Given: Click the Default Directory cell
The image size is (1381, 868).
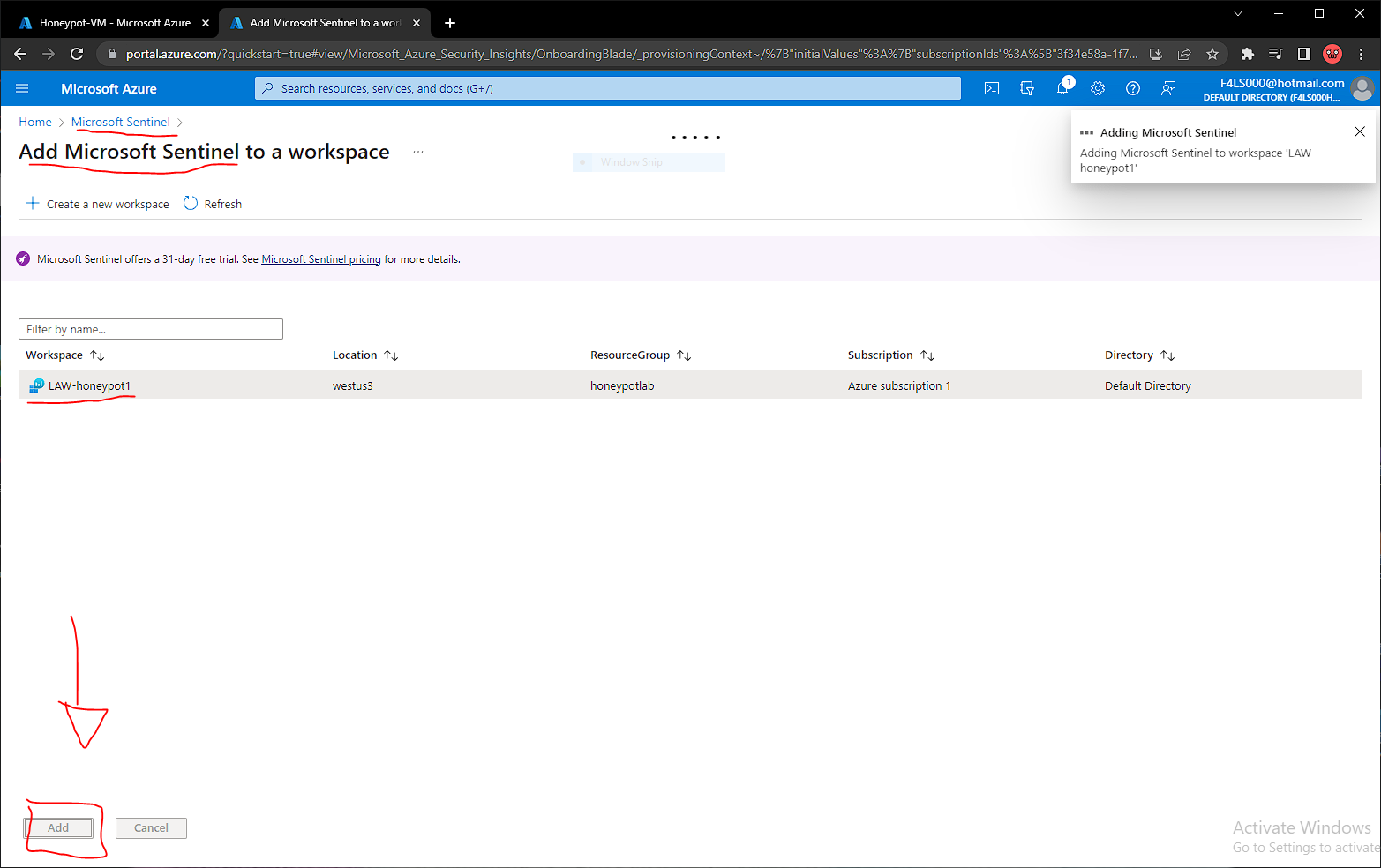Looking at the screenshot, I should (x=1148, y=385).
